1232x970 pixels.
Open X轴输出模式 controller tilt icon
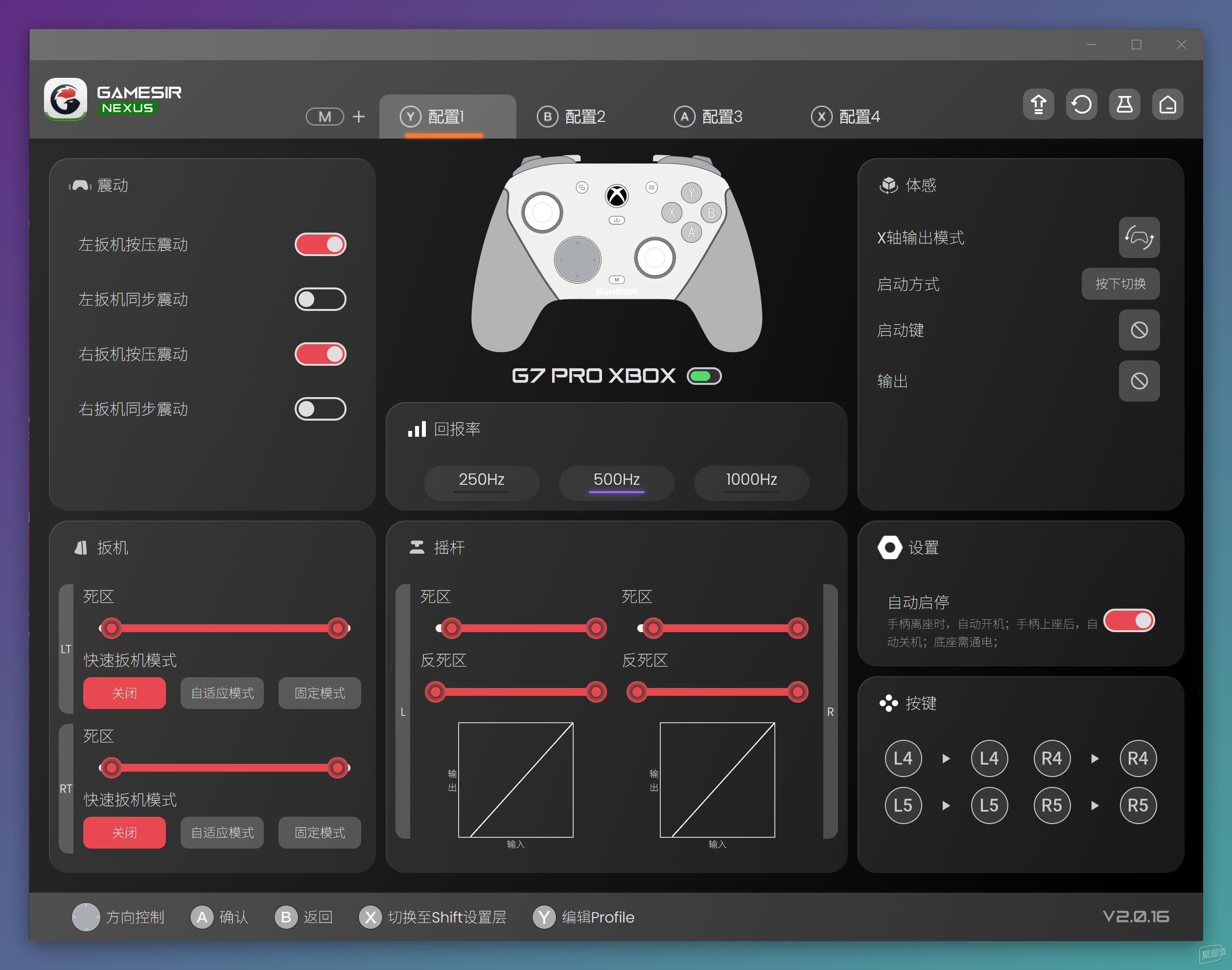point(1139,237)
